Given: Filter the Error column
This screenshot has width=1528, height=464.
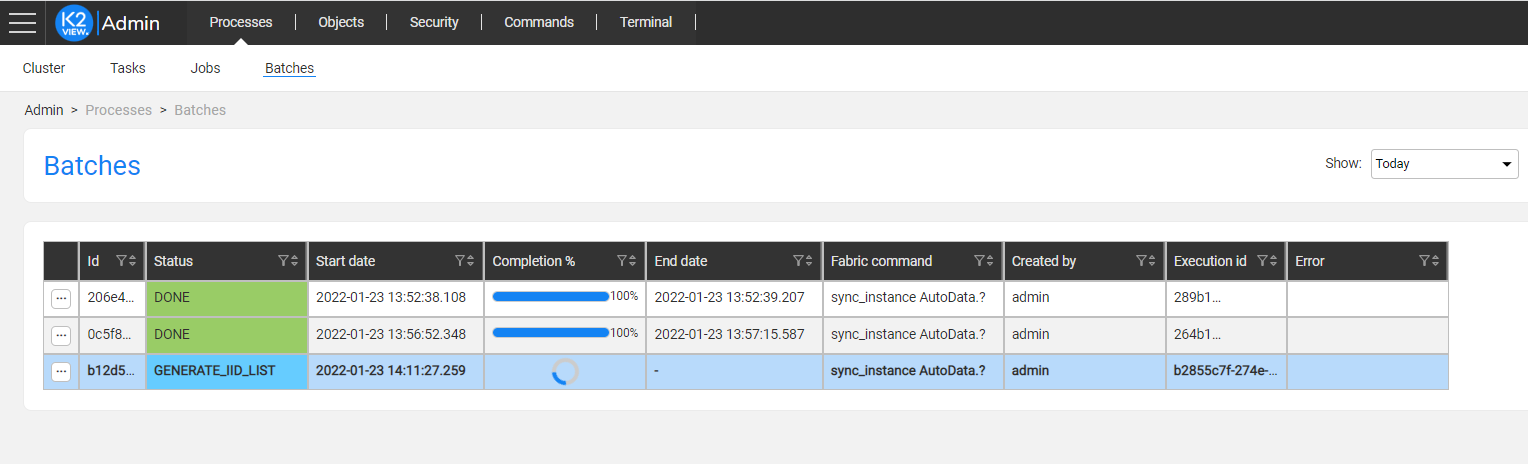Looking at the screenshot, I should (1424, 261).
